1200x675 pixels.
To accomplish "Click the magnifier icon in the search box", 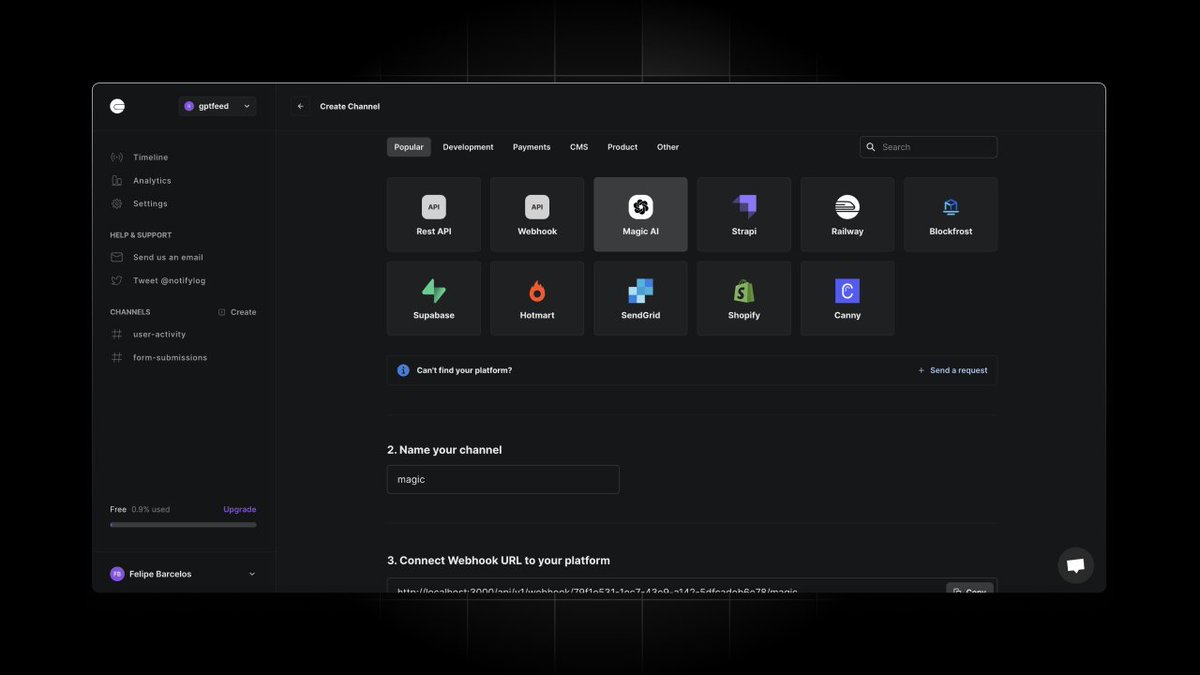I will [871, 147].
